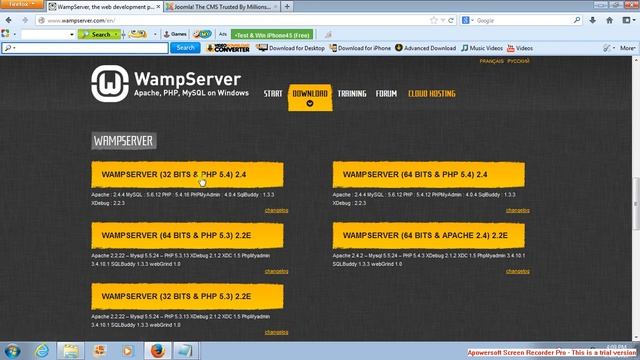
Task: Switch to the Joomla tab
Action: click(x=222, y=7)
